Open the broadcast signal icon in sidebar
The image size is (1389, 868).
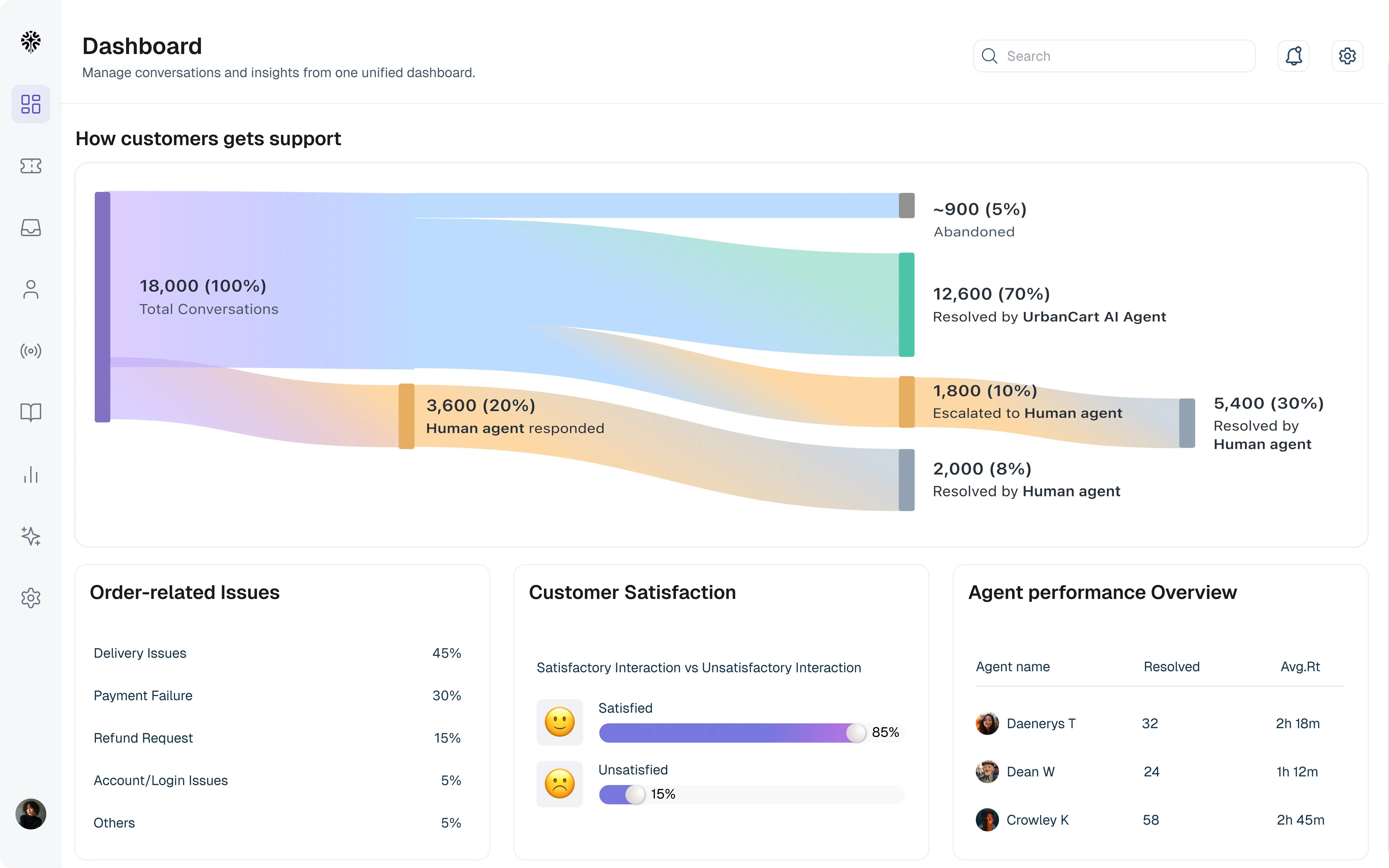31,351
